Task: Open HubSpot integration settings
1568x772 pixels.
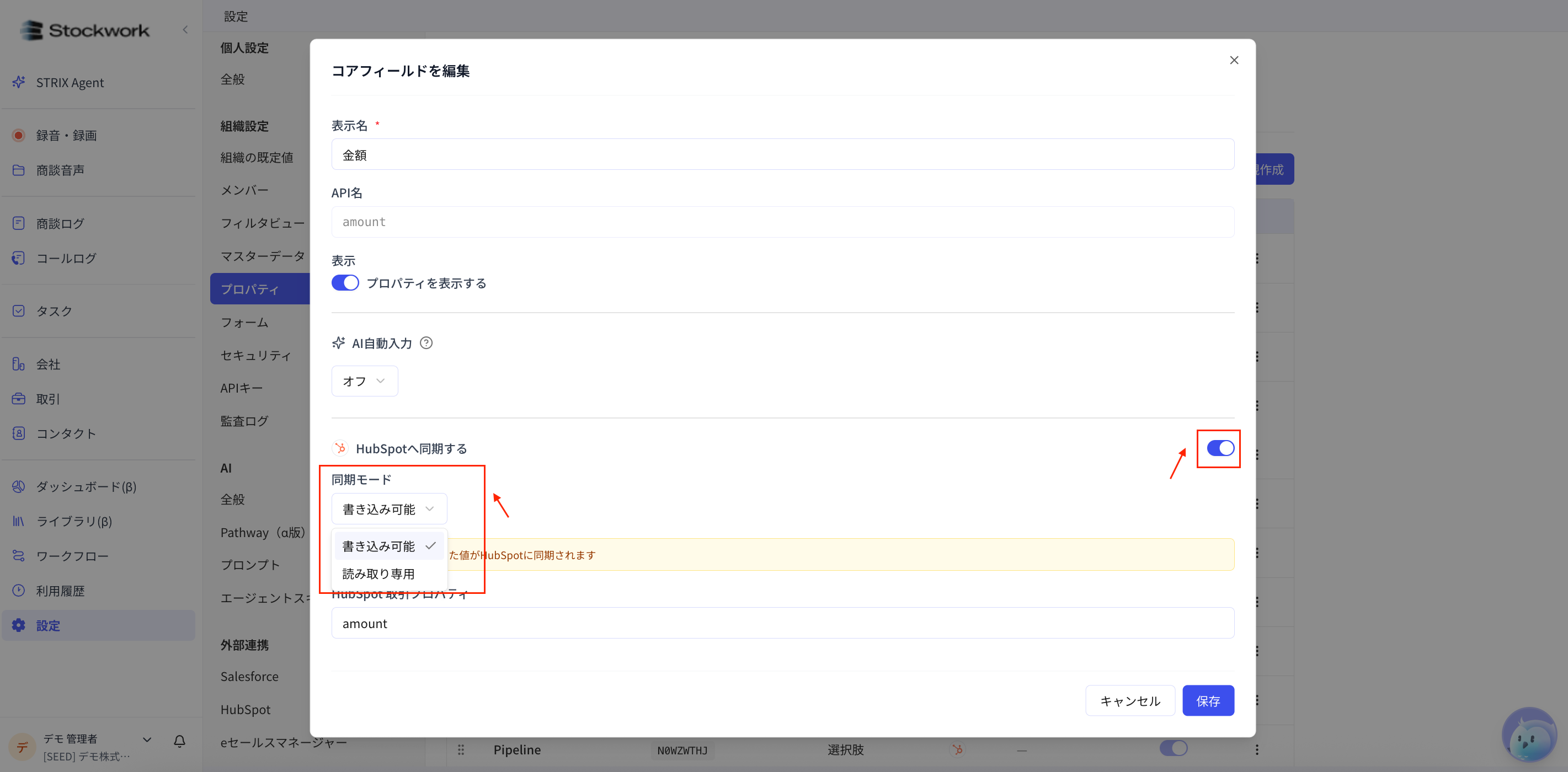Action: 246,709
